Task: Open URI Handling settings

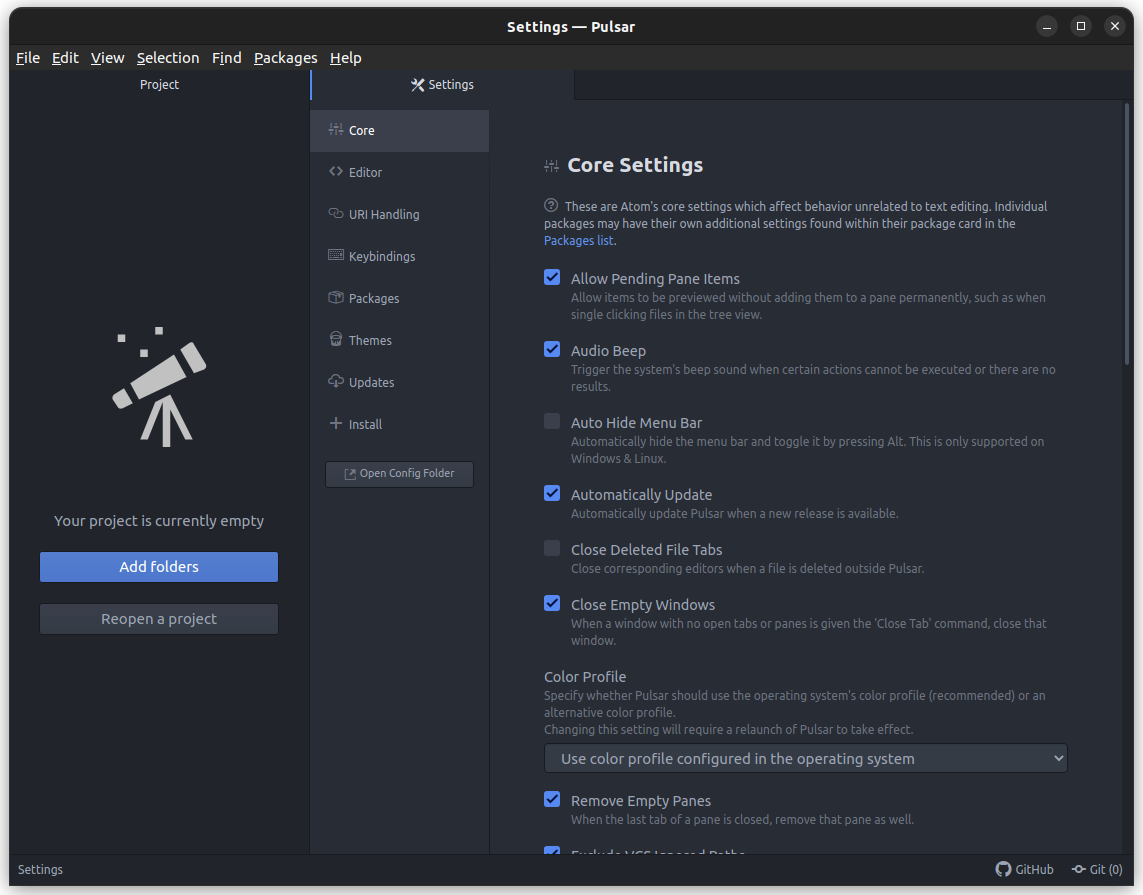Action: (335, 213)
